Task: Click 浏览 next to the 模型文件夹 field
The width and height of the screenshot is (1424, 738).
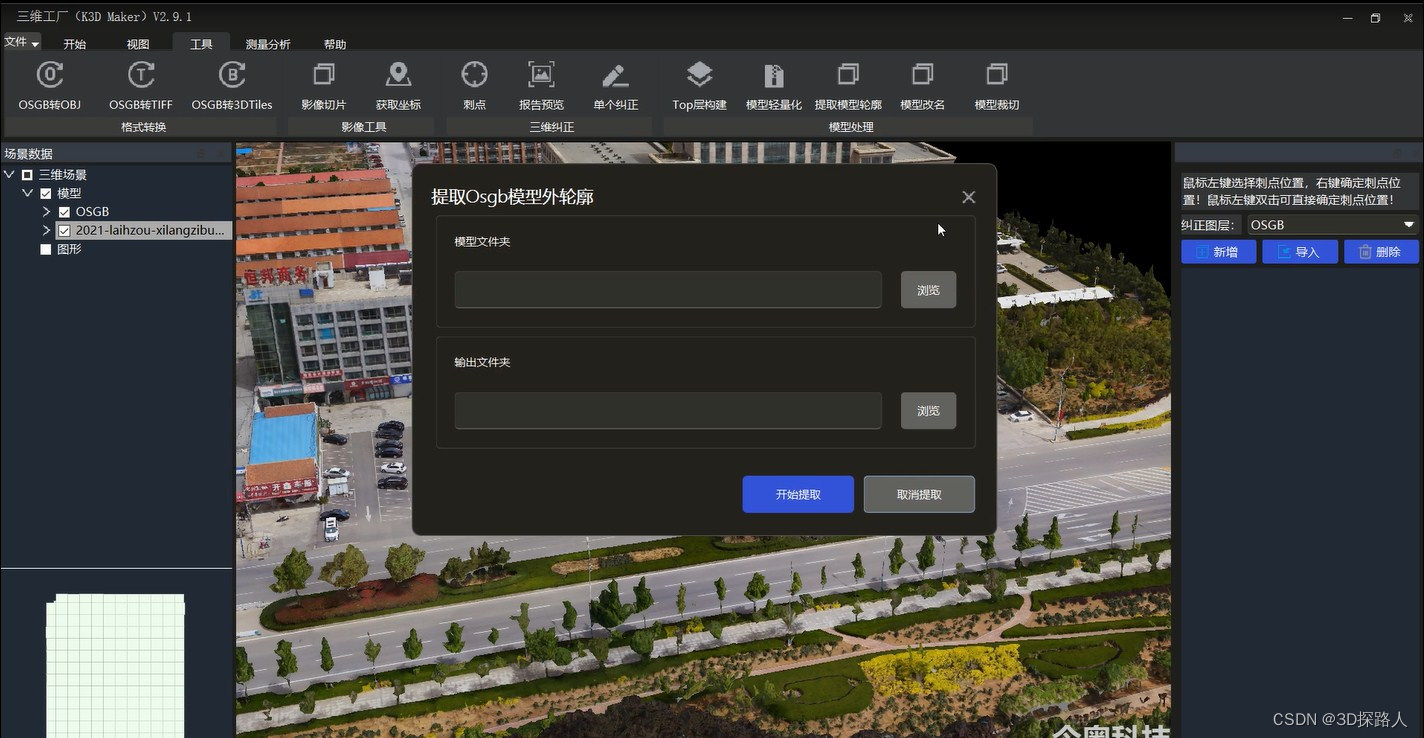Action: click(x=928, y=290)
